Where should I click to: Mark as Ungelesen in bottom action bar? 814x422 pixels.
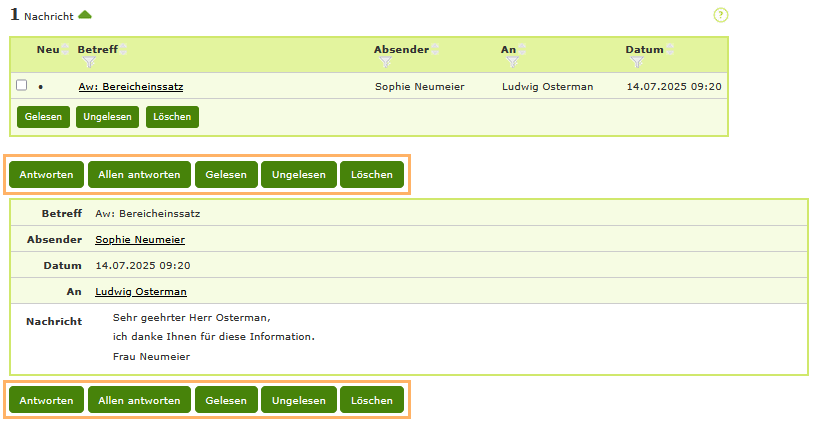(x=298, y=401)
